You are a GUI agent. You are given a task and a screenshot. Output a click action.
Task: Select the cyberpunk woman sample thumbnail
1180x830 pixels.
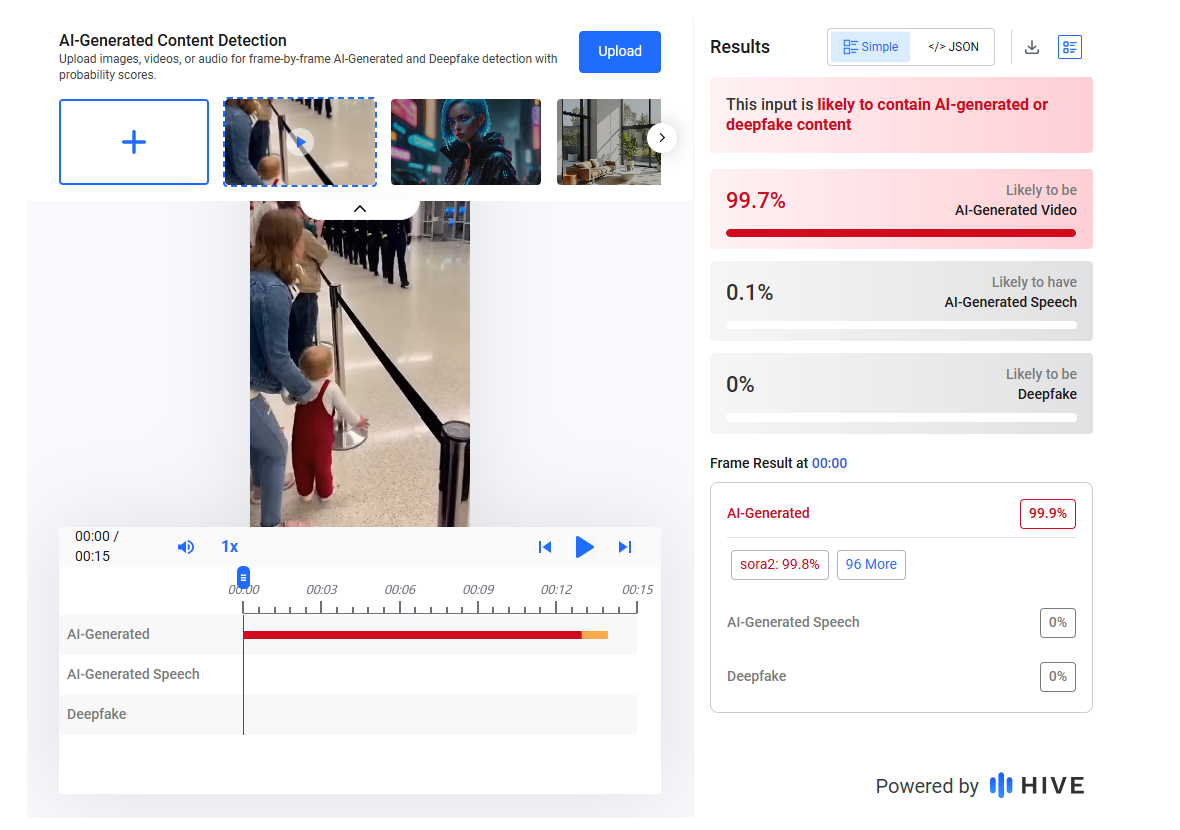pyautogui.click(x=466, y=142)
